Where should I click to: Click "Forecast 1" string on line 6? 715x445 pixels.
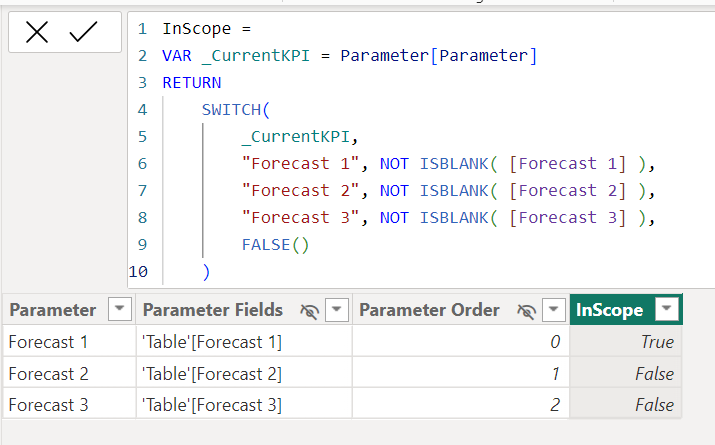coord(300,163)
